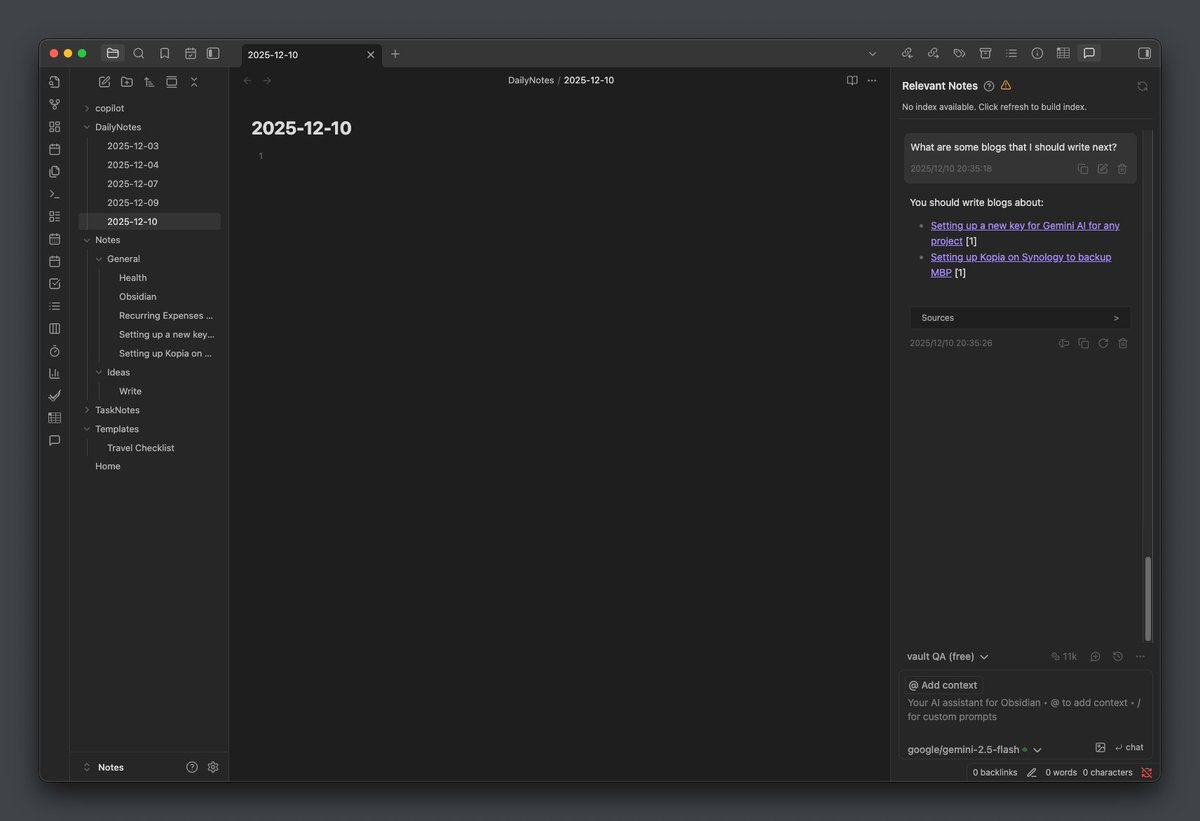
Task: Open a new tab with plus
Action: (395, 54)
